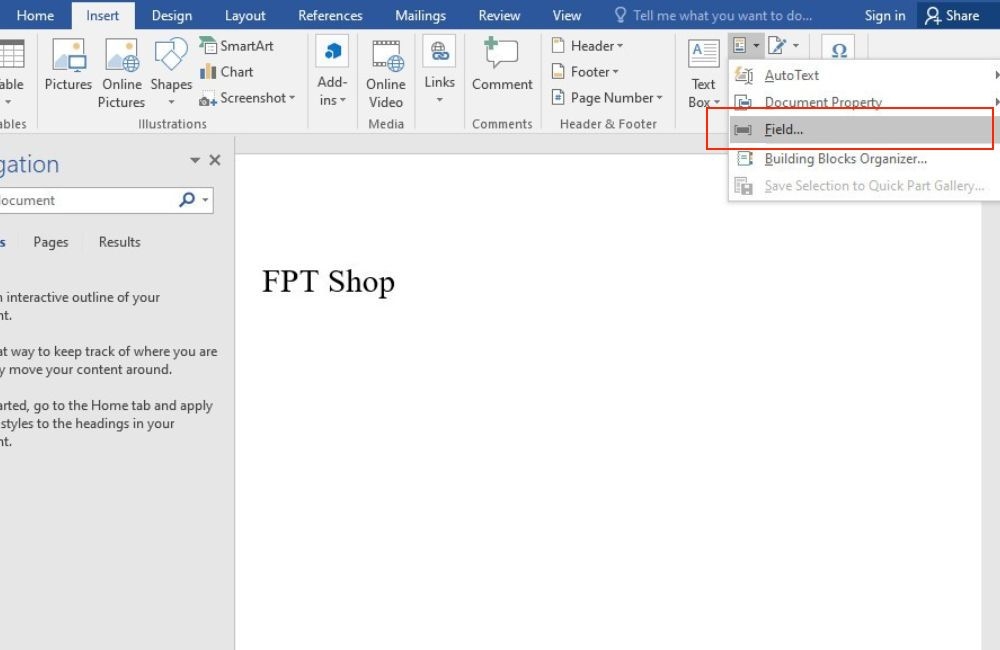Viewport: 1000px width, 650px height.
Task: Open Building Blocks Organizer...
Action: [x=864, y=159]
